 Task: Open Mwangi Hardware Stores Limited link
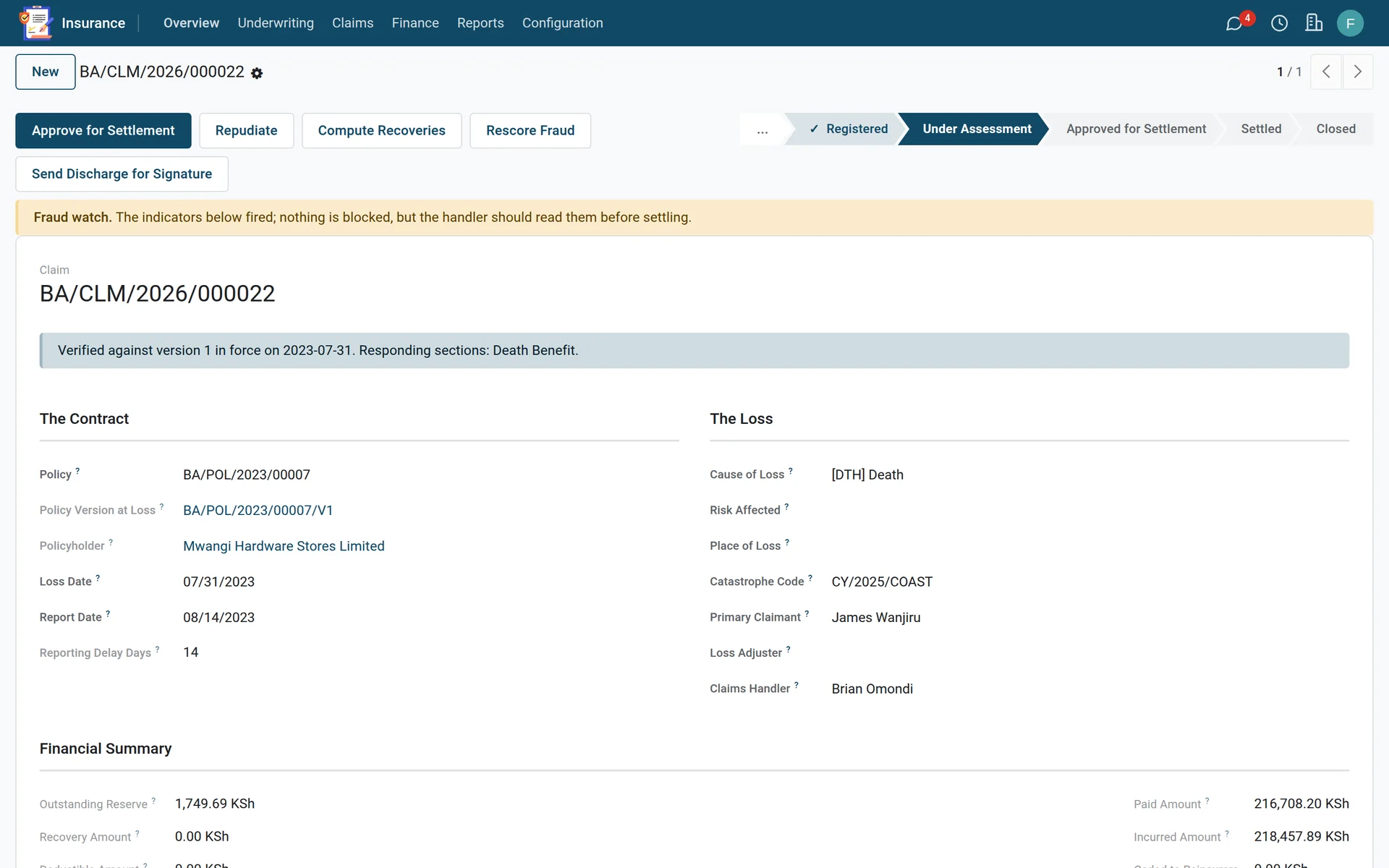[284, 546]
